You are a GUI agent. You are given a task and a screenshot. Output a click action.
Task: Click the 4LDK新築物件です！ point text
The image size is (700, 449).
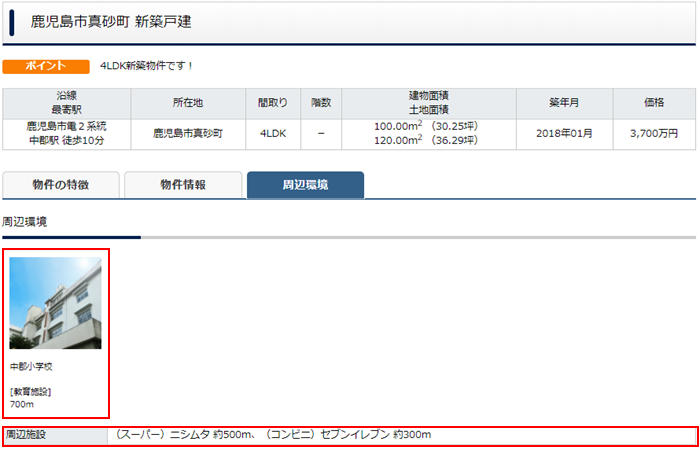coord(147,66)
